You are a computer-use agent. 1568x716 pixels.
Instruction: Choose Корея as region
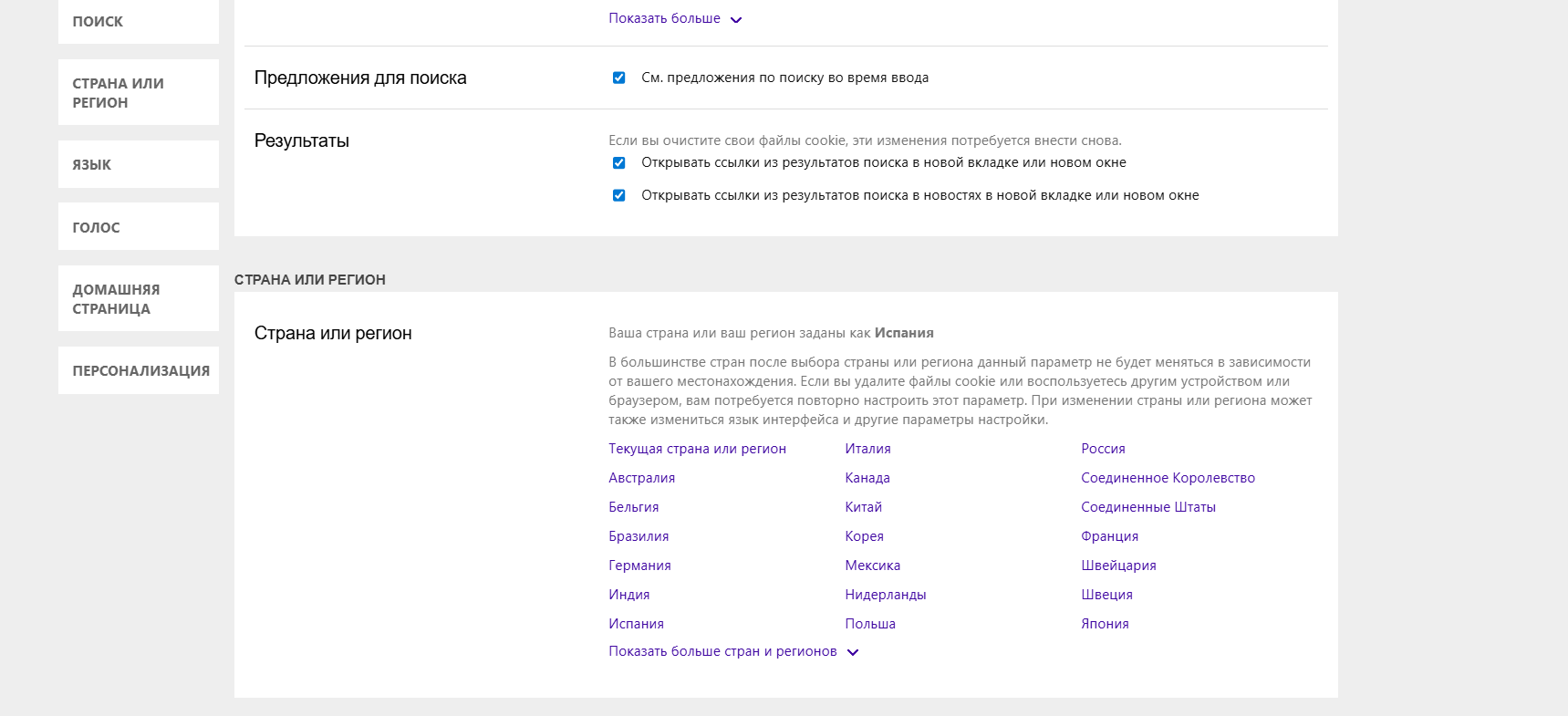click(x=864, y=536)
